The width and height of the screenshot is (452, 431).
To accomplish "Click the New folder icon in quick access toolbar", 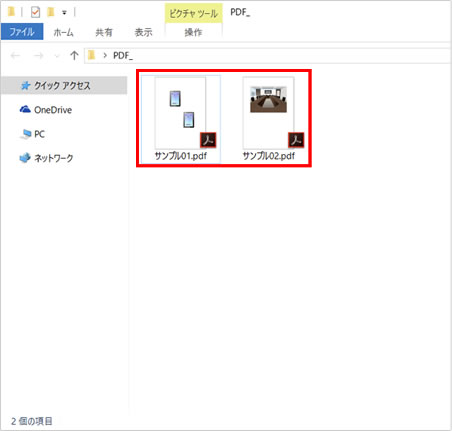I will point(51,12).
